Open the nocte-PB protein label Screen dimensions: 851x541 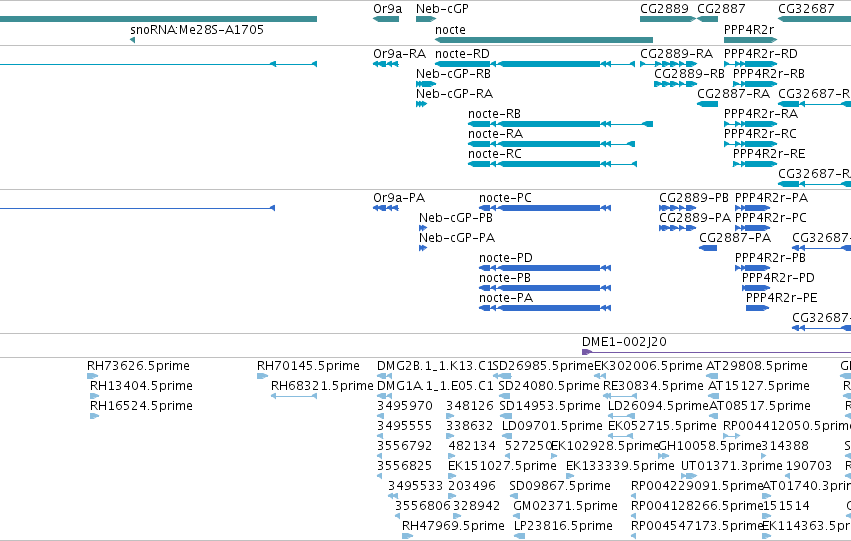pos(505,278)
